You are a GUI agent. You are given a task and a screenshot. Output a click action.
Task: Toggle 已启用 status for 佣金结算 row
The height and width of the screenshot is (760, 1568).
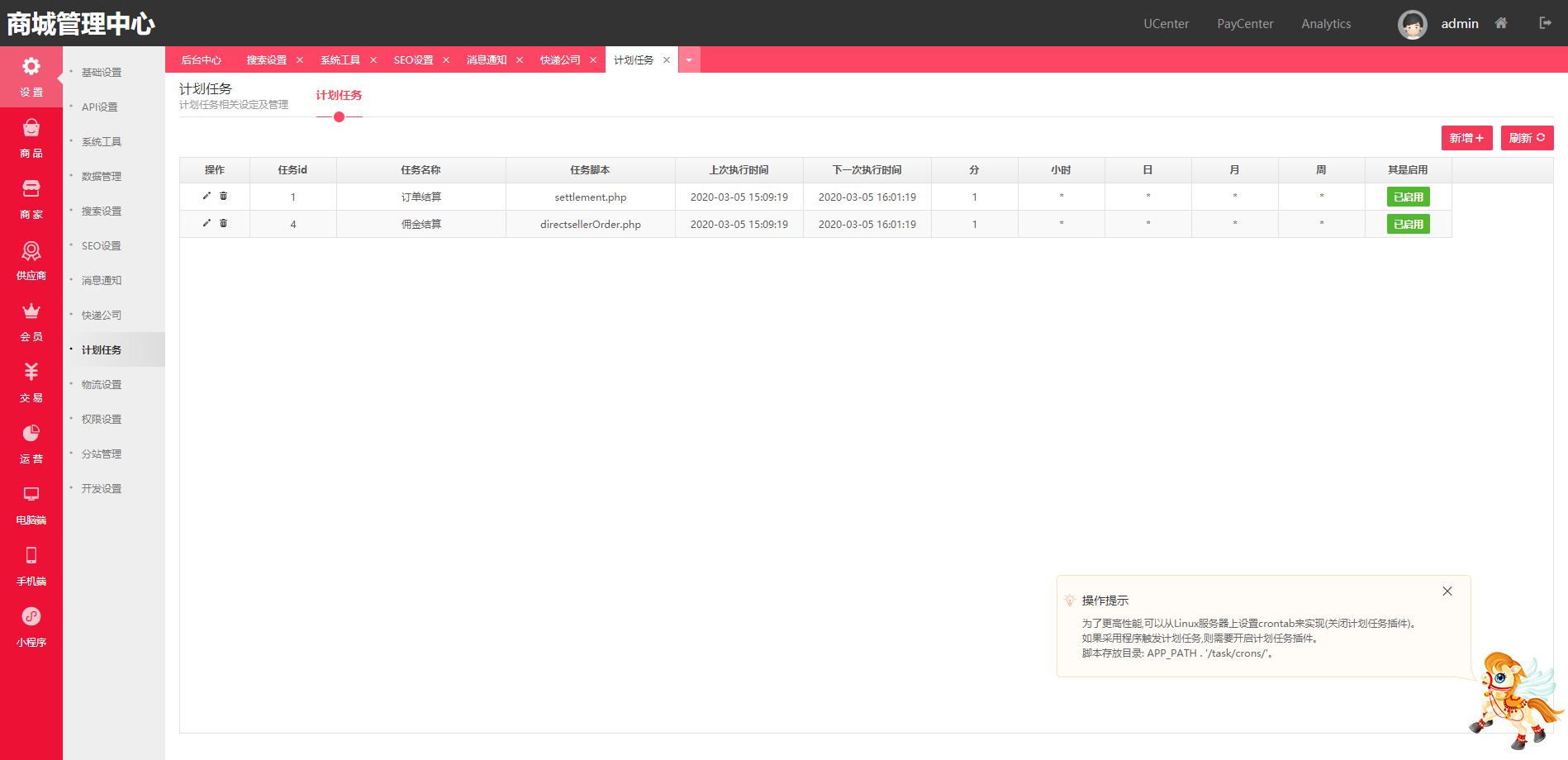tap(1408, 224)
